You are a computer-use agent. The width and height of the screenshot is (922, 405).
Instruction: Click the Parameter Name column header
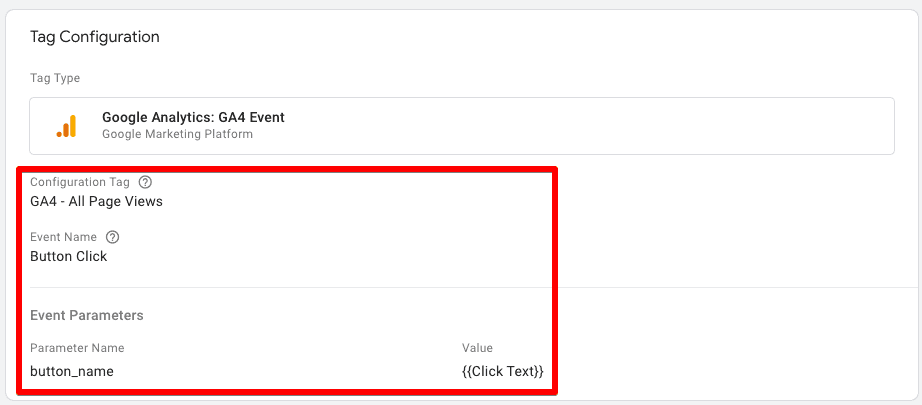tap(77, 348)
